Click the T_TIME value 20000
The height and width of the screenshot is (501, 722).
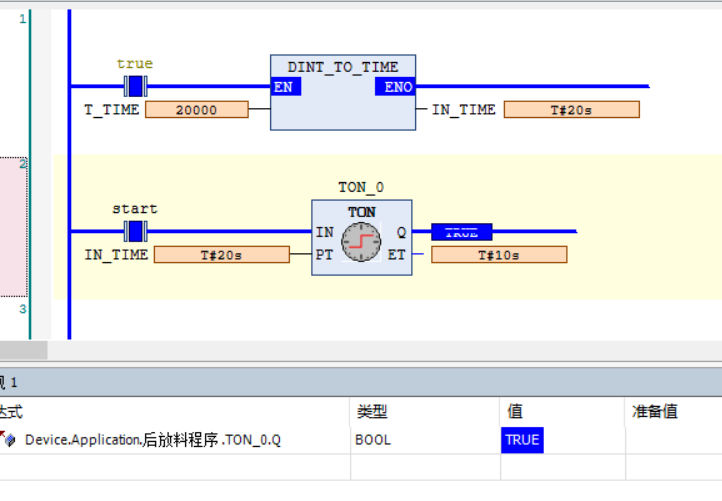[197, 110]
